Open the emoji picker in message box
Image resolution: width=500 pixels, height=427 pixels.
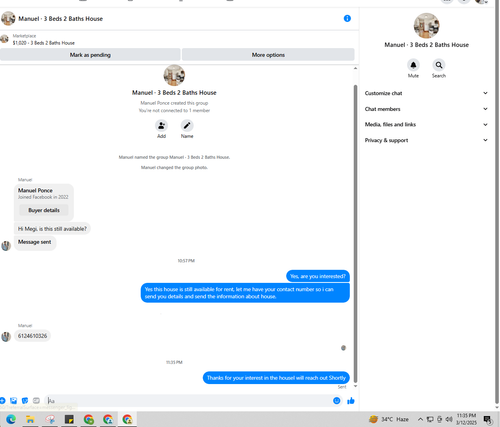[337, 401]
